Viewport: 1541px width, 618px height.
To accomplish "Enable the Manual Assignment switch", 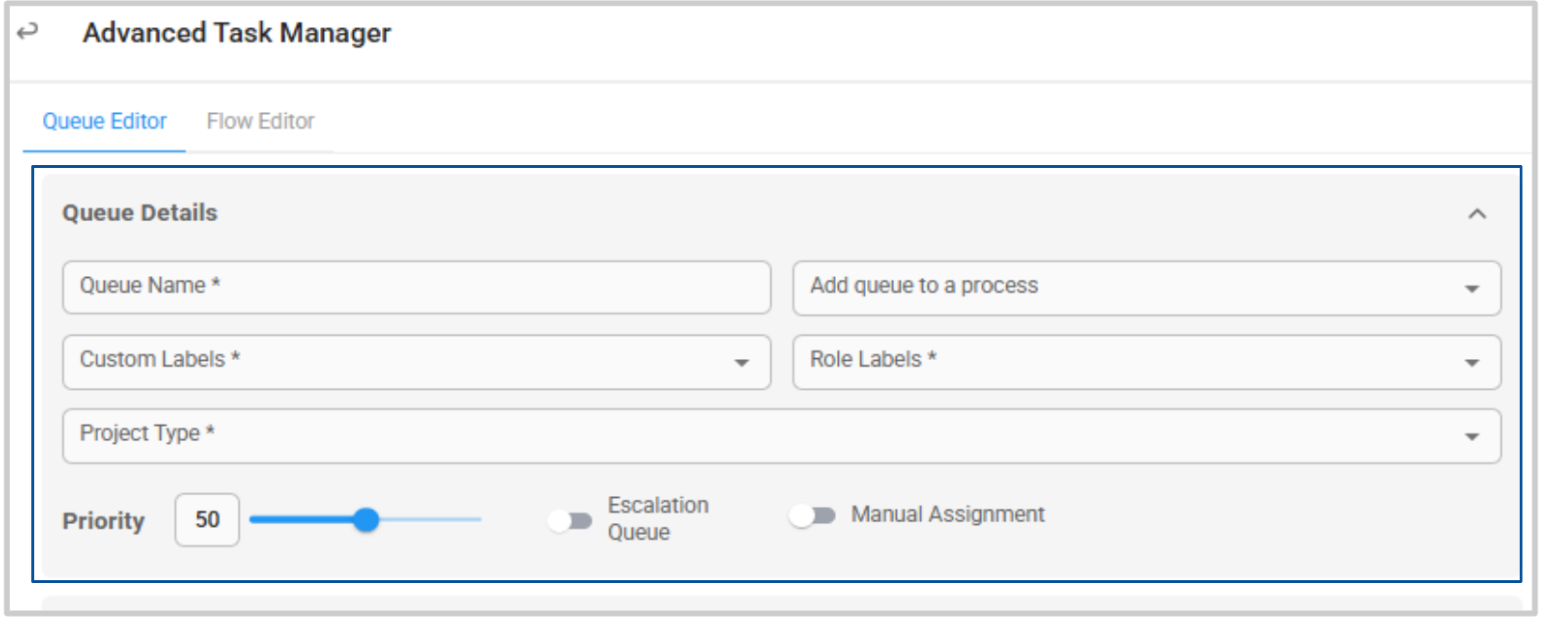I will [x=812, y=516].
